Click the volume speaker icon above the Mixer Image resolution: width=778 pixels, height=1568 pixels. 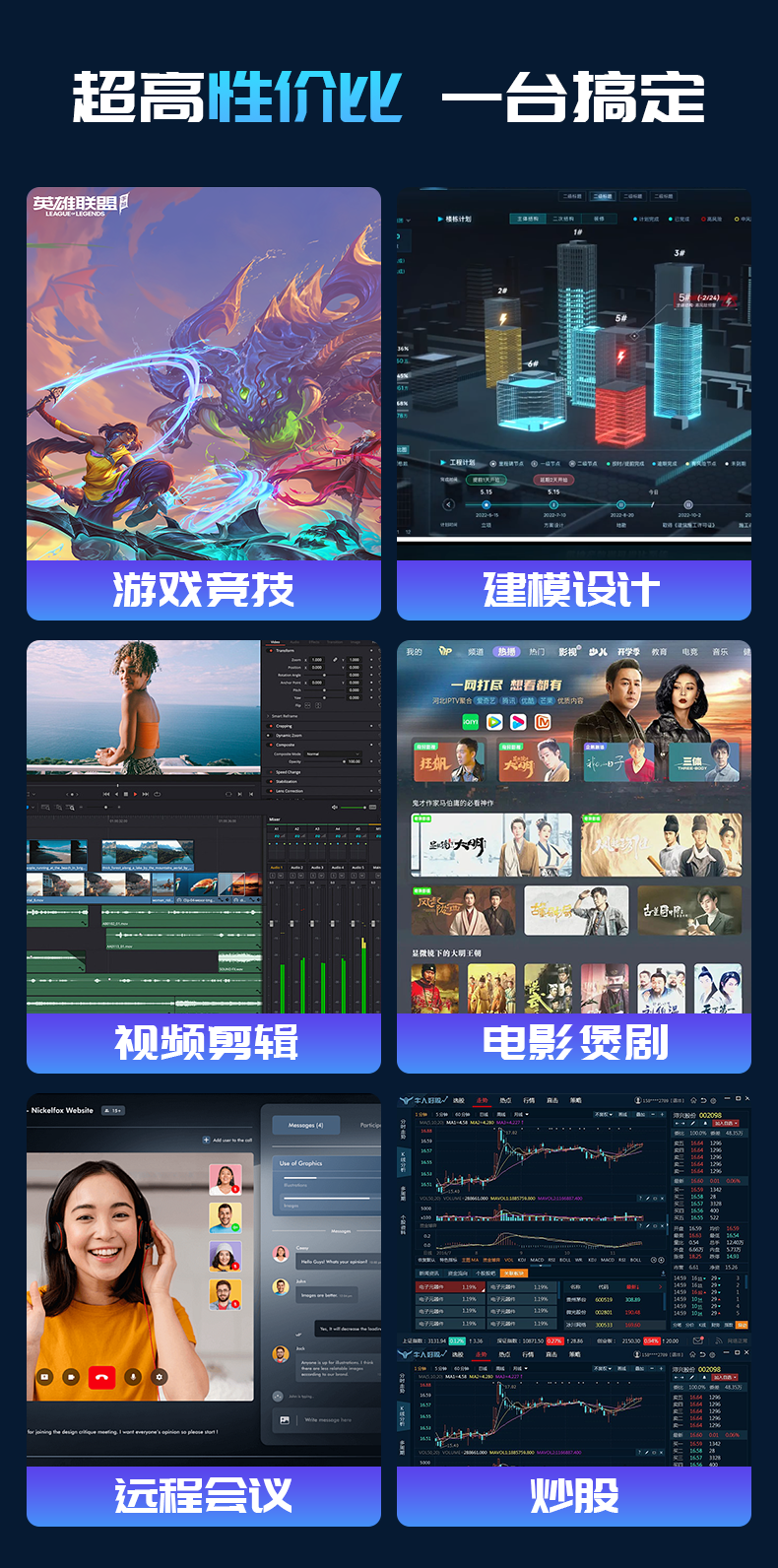[x=335, y=807]
